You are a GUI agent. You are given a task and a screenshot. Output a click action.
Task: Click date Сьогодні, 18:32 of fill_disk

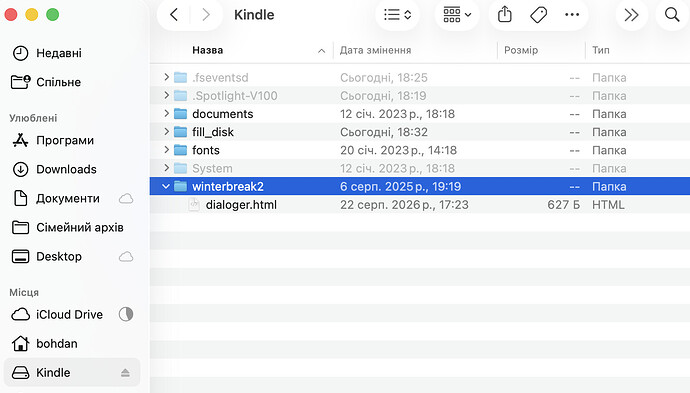pos(384,132)
